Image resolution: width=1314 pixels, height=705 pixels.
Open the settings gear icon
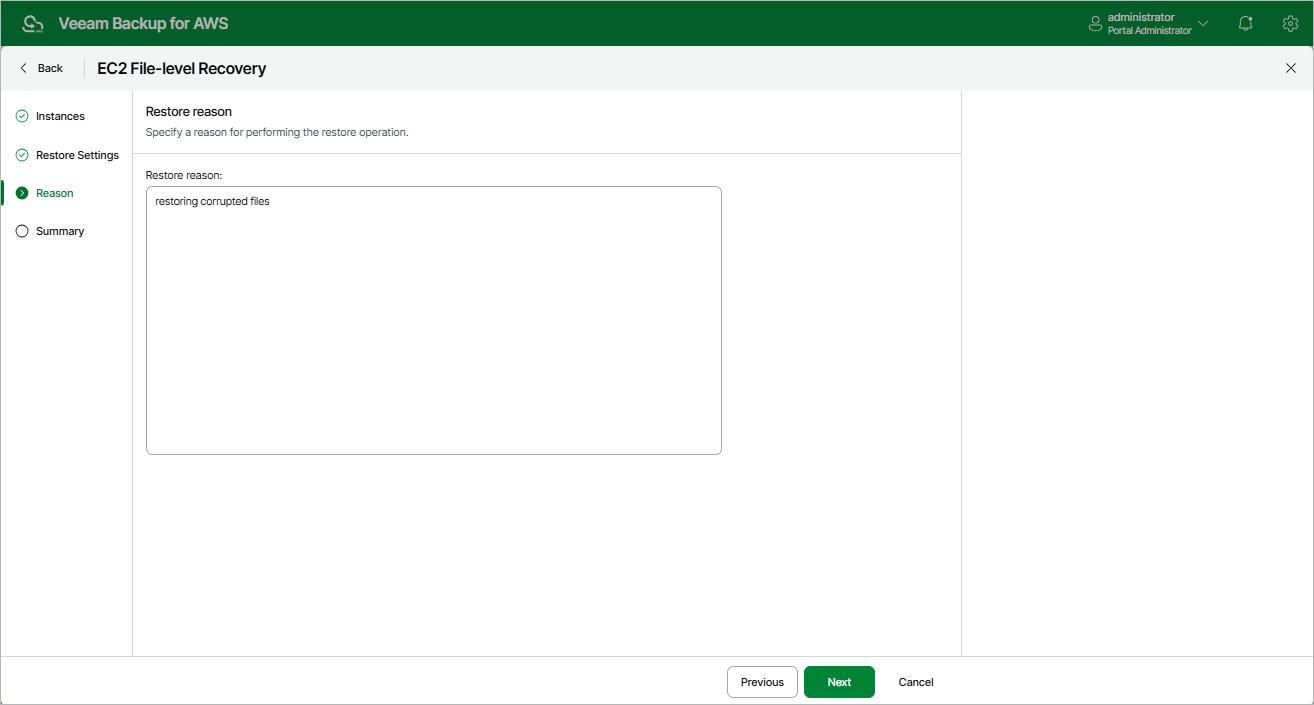tap(1290, 23)
